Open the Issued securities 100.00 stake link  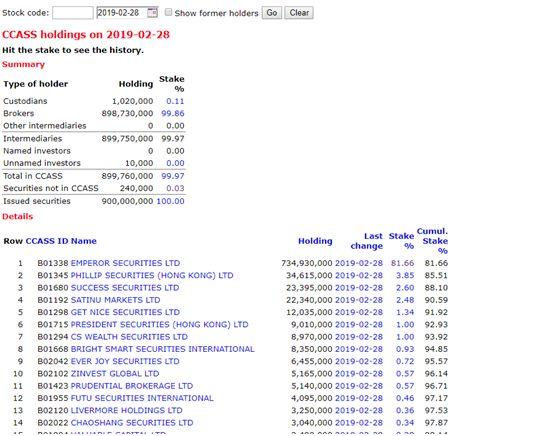point(170,201)
